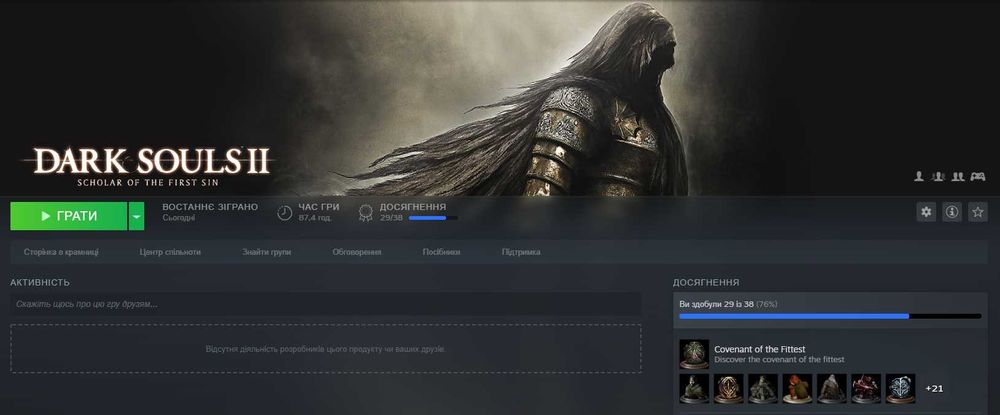Click the glowing orange rune orb achievement
Image resolution: width=1000 pixels, height=415 pixels.
coord(728,389)
